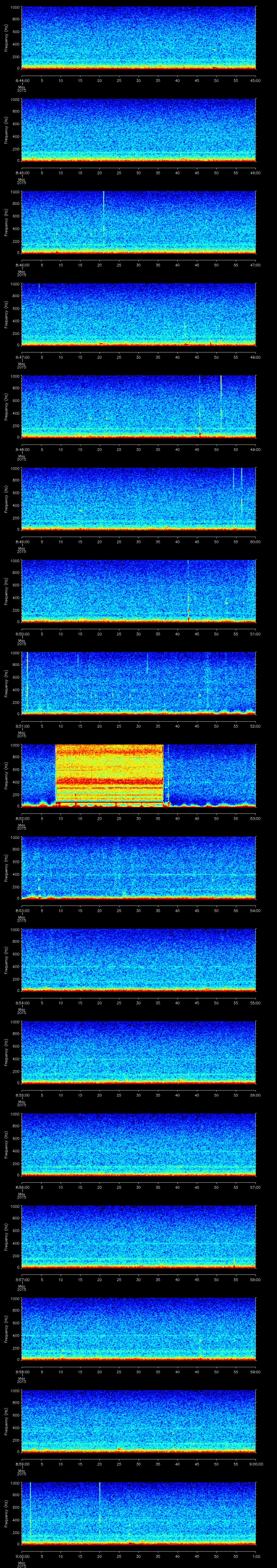Select the spectrogram panel starting at 8:46:00
This screenshot has width=277, height=1568.
coord(139,222)
